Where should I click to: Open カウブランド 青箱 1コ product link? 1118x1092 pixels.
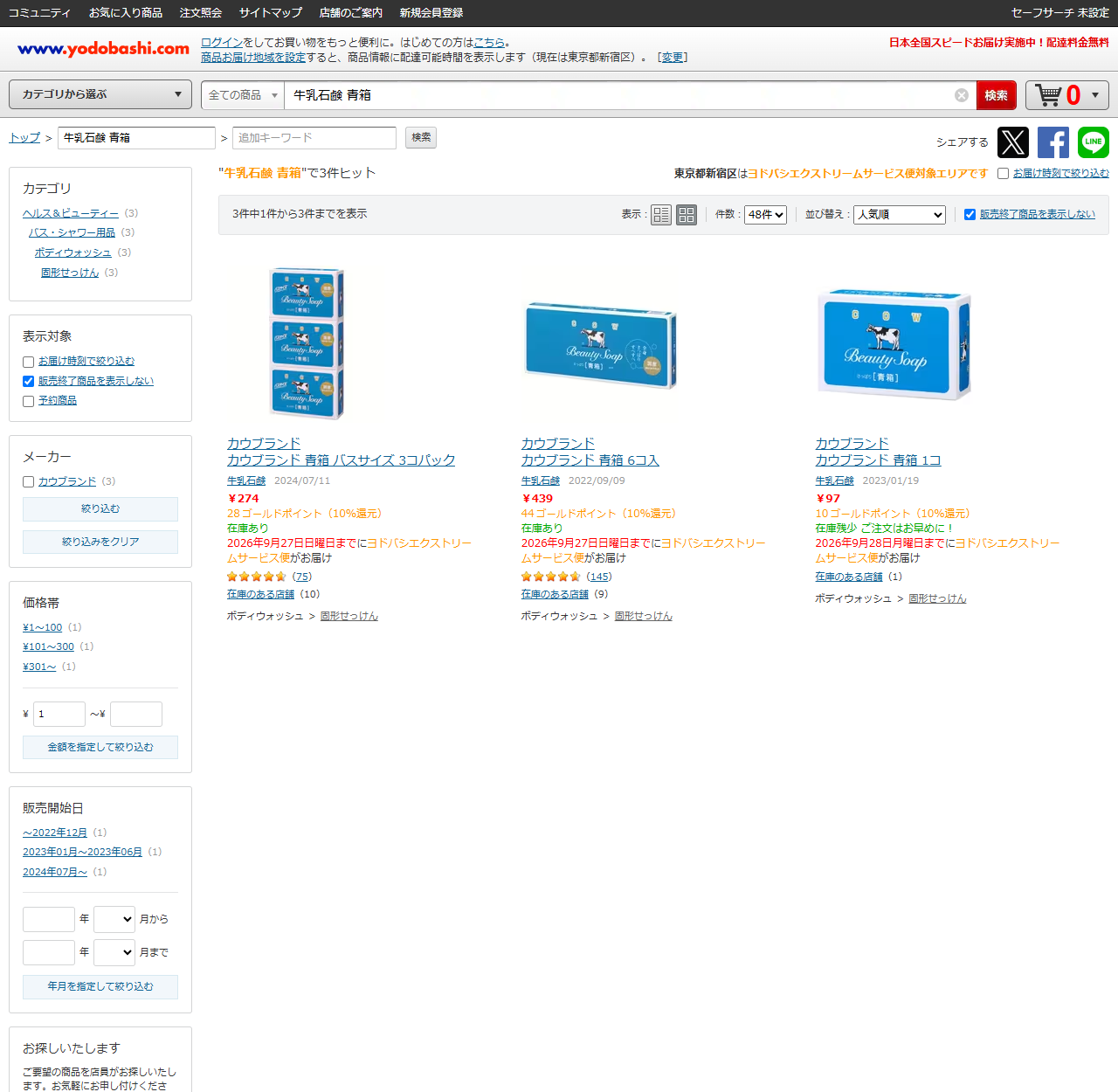(878, 460)
